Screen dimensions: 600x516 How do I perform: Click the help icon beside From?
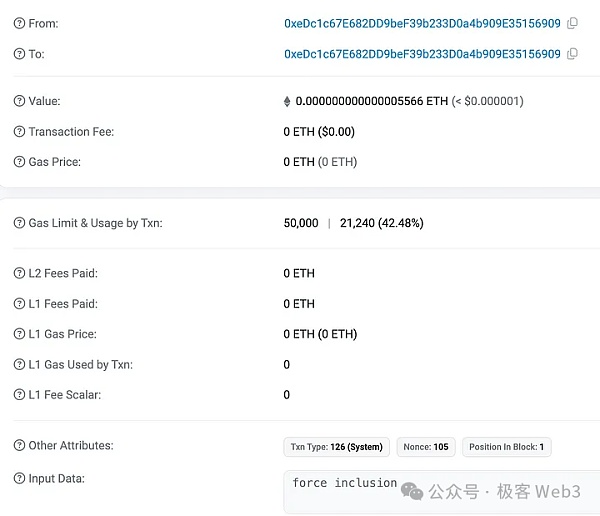tap(19, 23)
